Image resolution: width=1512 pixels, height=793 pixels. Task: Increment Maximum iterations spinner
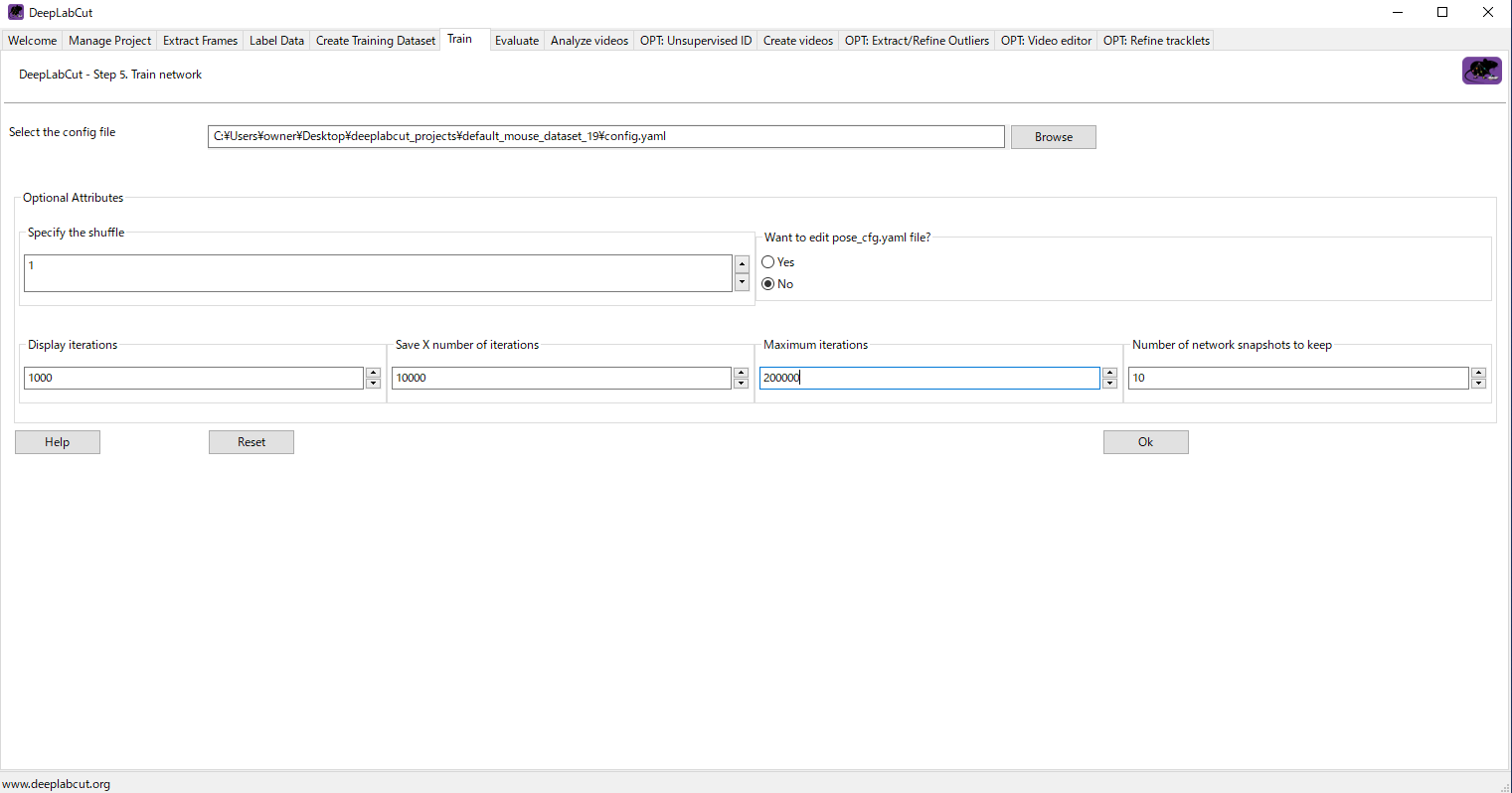click(1109, 373)
